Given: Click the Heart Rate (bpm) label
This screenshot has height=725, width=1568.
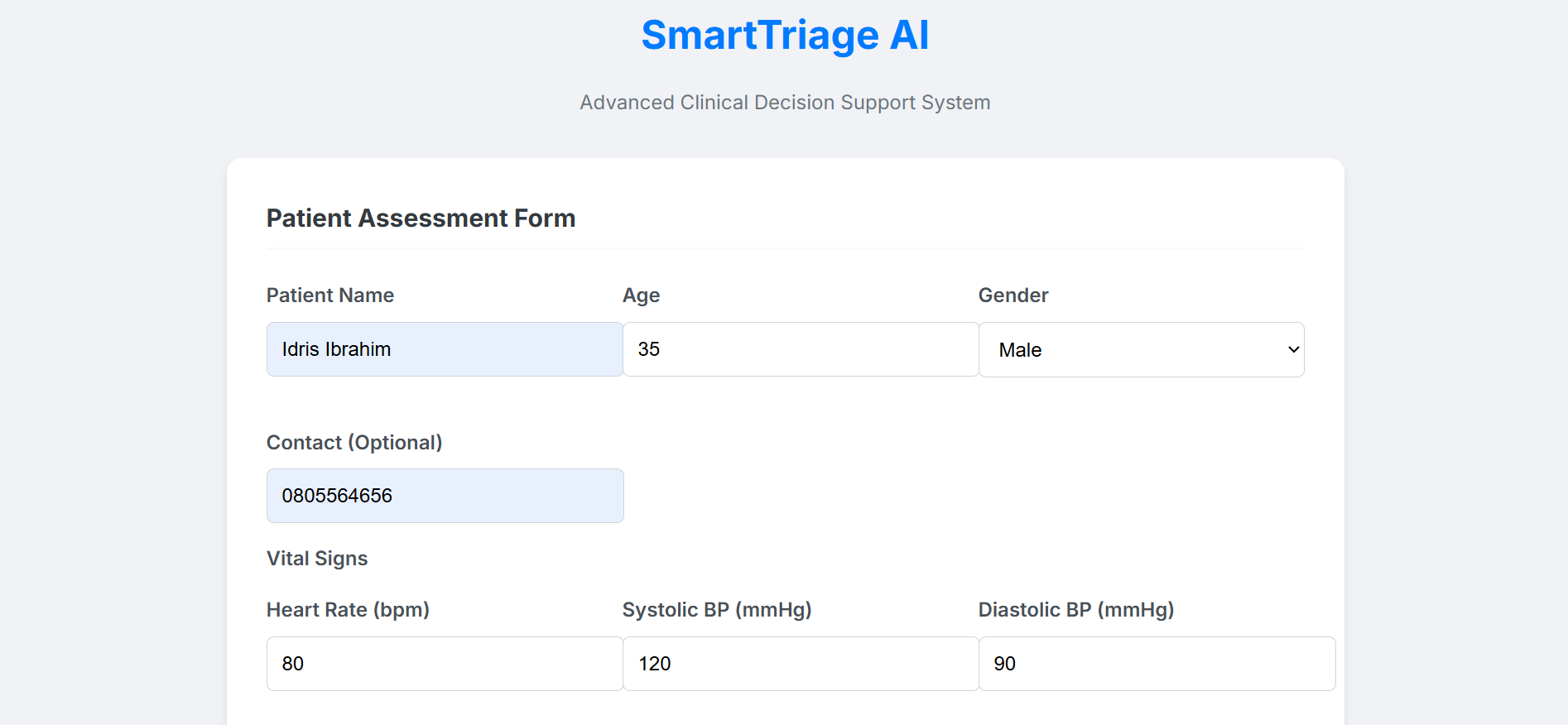Looking at the screenshot, I should pos(348,610).
